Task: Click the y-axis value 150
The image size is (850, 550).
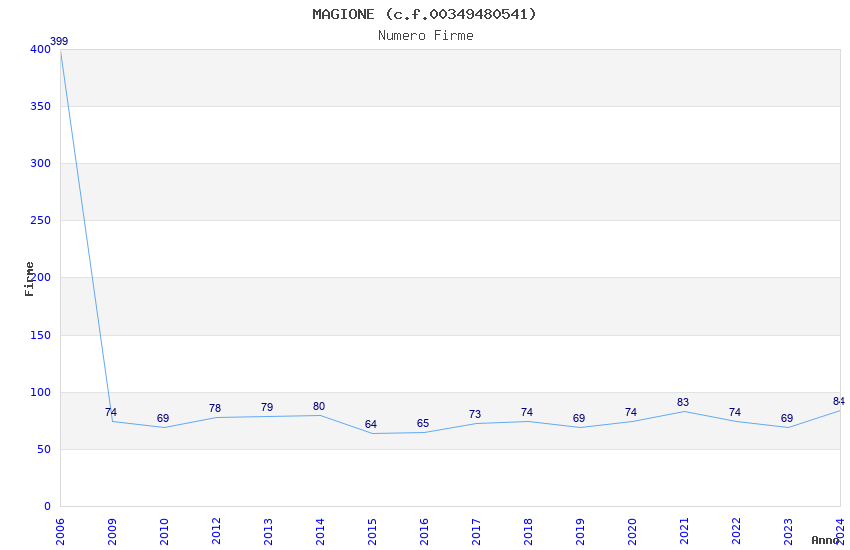Action: coord(41,335)
